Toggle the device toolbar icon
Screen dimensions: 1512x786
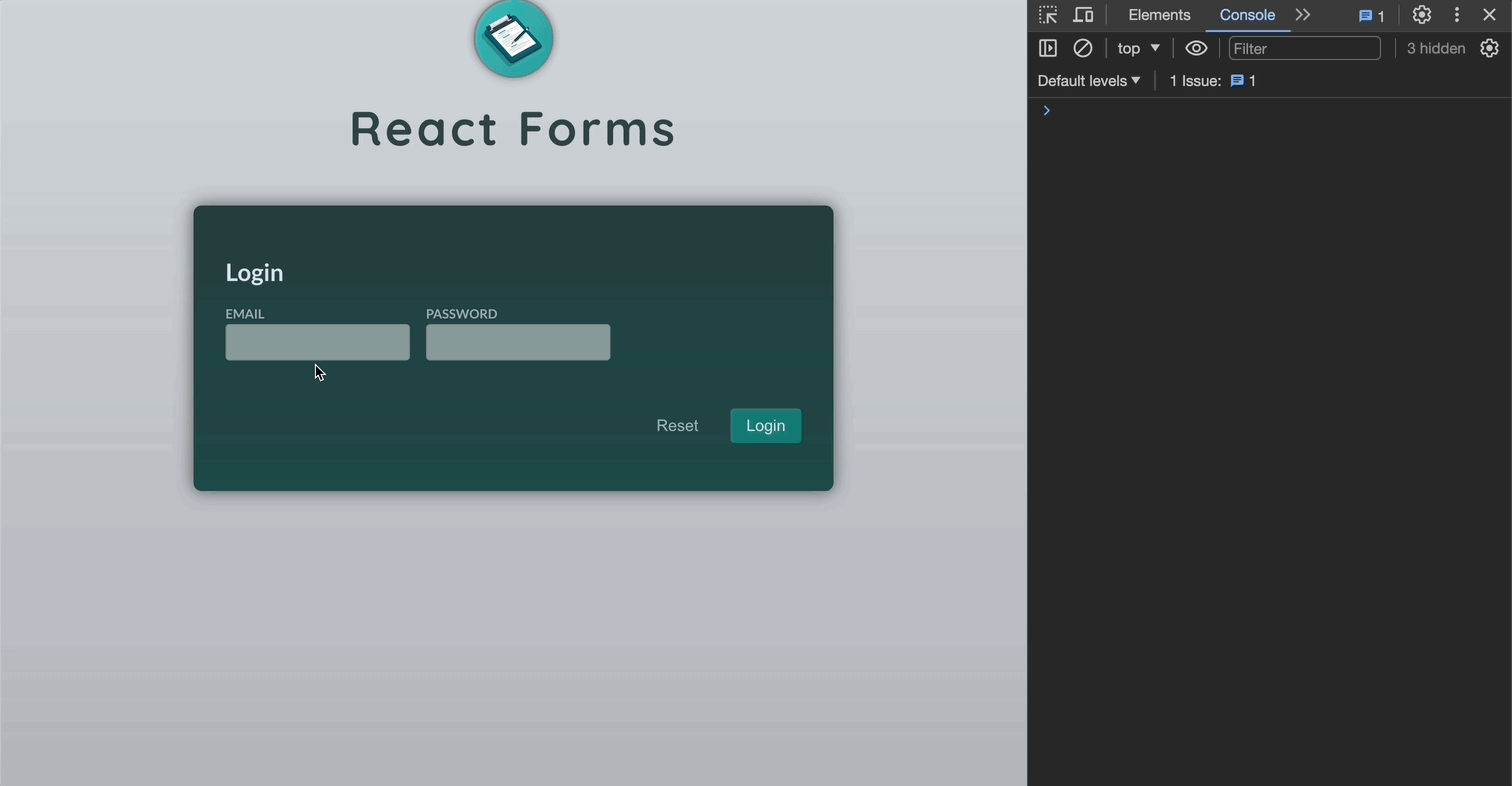click(1083, 15)
